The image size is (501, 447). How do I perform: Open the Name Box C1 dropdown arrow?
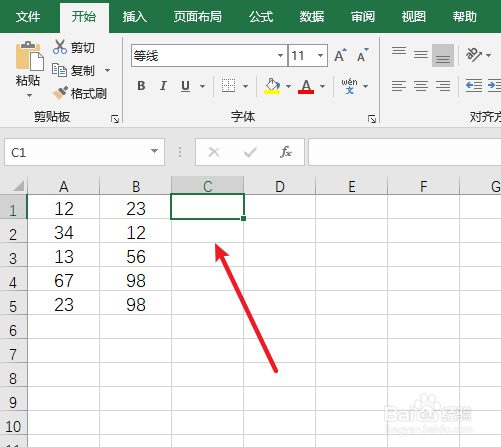(x=154, y=151)
